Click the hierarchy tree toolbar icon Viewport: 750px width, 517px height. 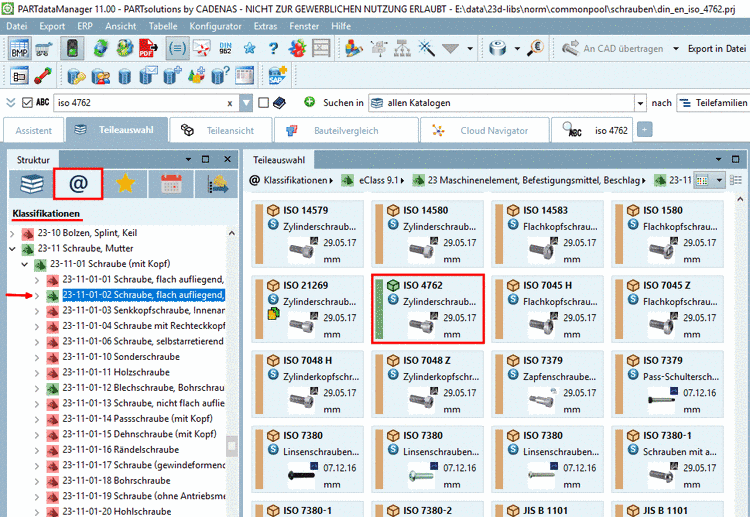click(x=402, y=49)
